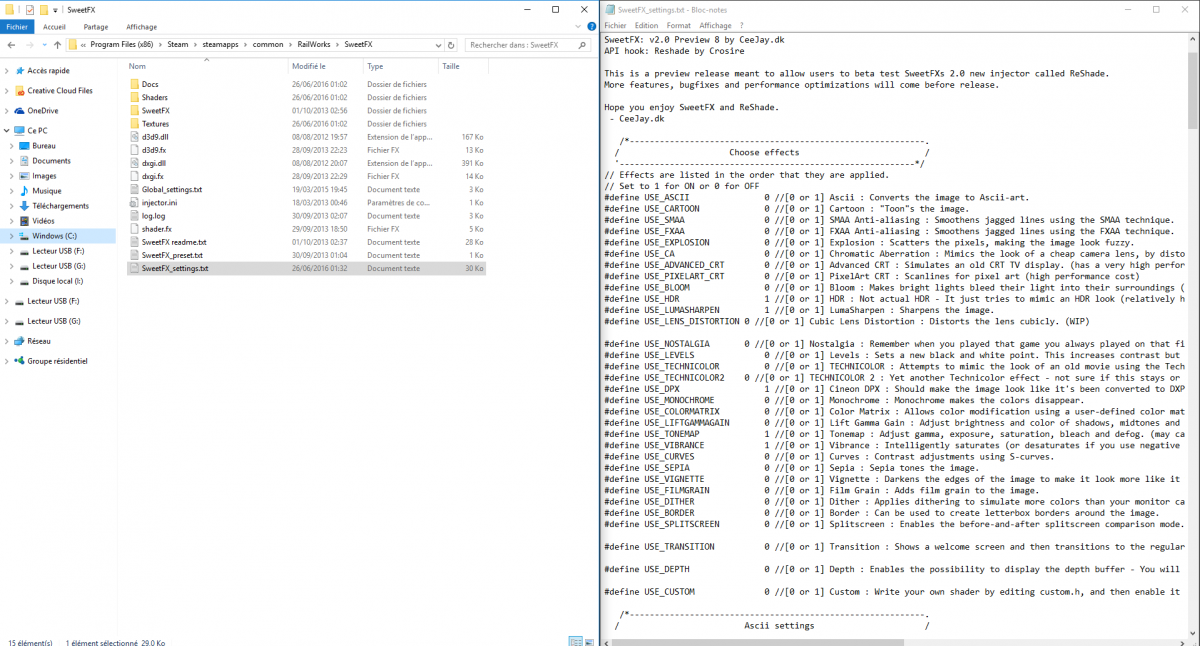The image size is (1200, 646).
Task: Collapse the Ce PC tree node
Action: [7, 130]
